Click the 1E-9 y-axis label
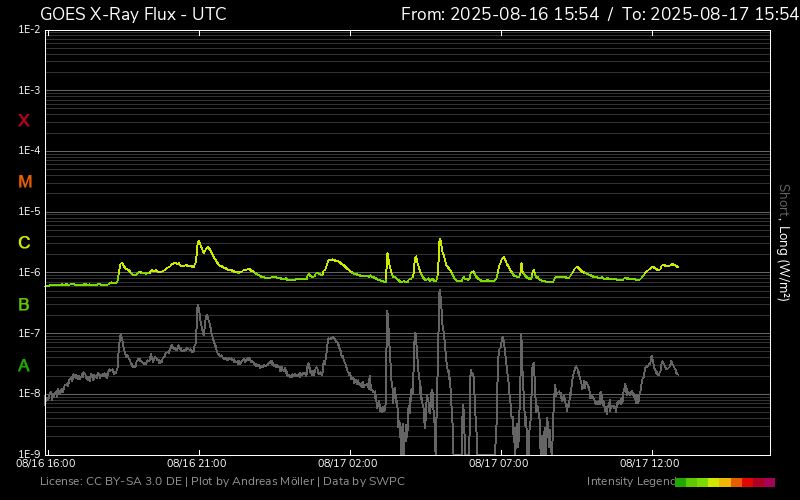Viewport: 800px width, 500px height. click(29, 454)
